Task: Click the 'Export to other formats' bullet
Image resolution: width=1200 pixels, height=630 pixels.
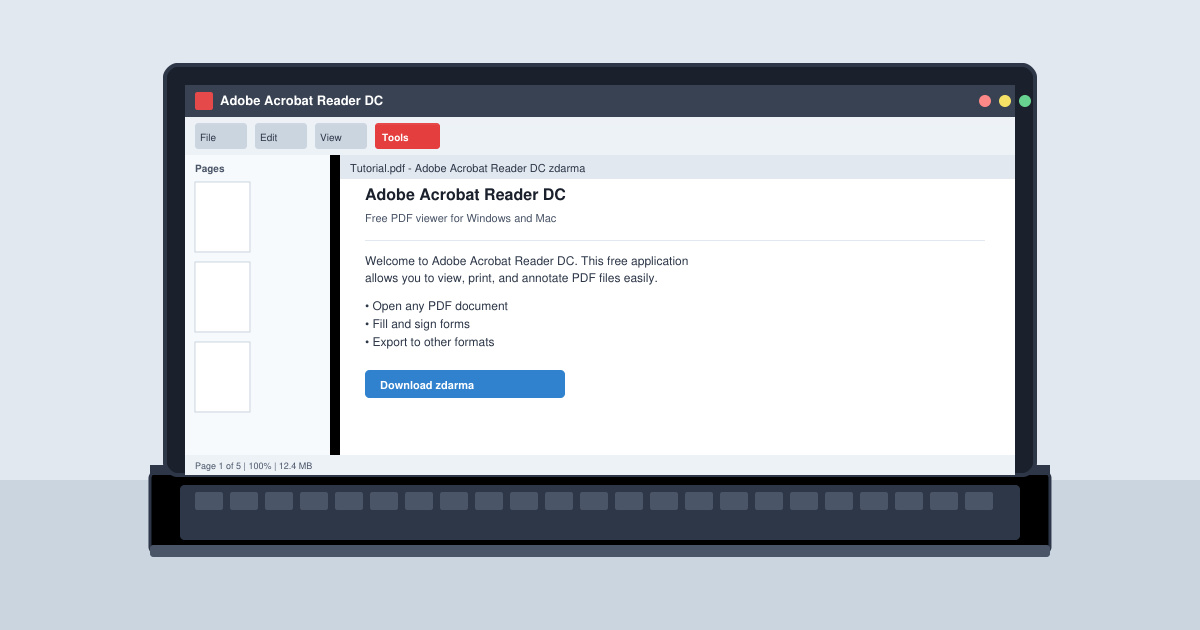Action: click(x=430, y=342)
